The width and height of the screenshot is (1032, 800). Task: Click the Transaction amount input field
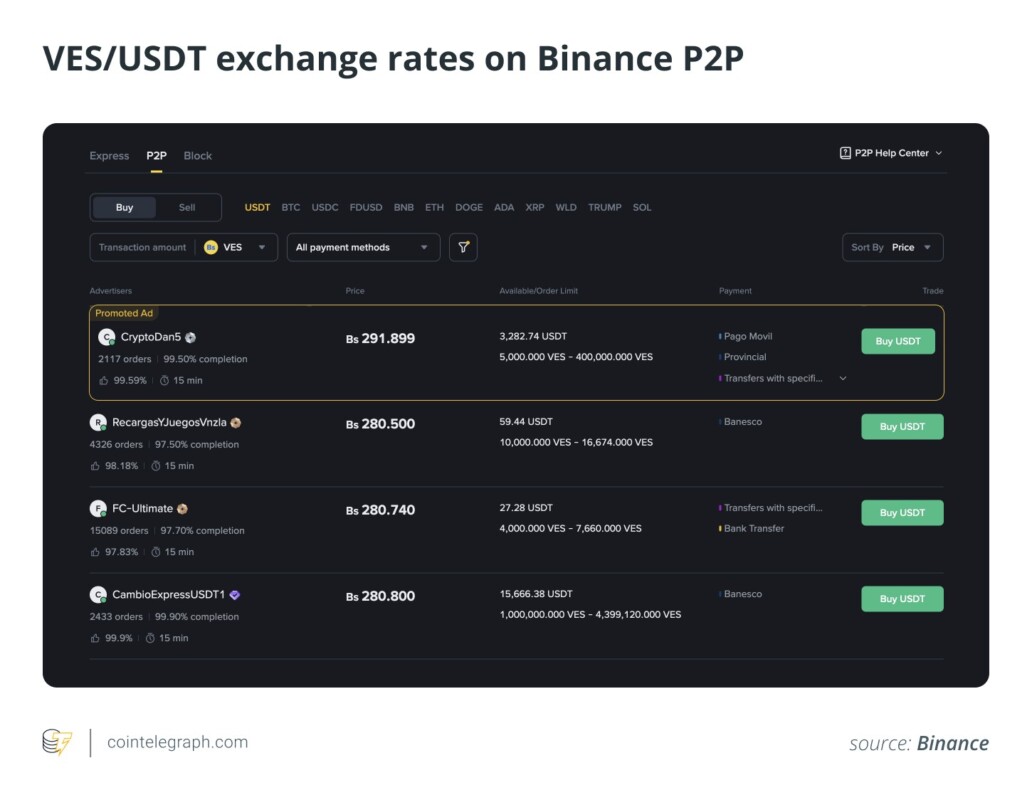[145, 247]
